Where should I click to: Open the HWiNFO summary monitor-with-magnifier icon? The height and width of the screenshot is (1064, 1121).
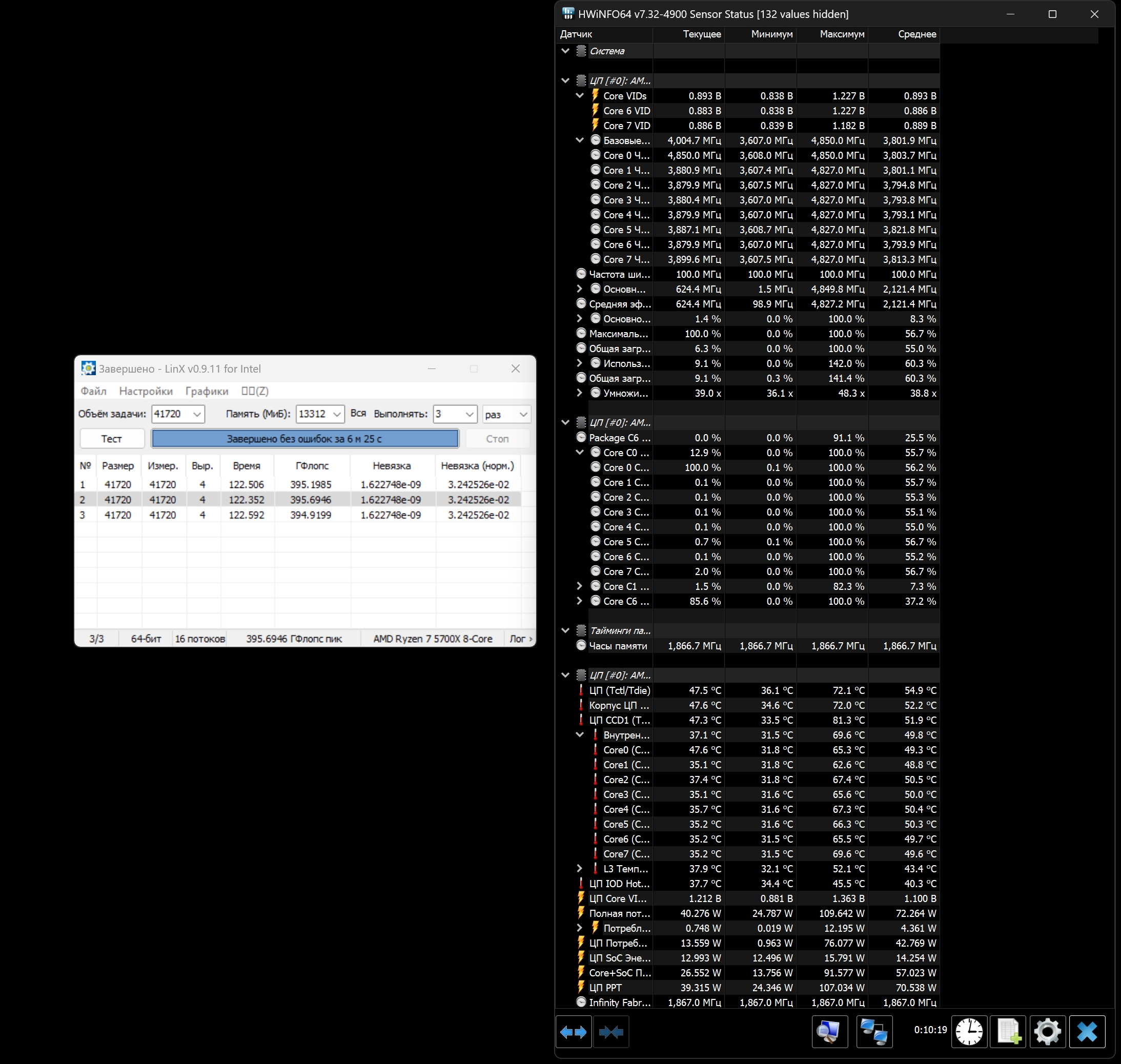[x=829, y=1032]
